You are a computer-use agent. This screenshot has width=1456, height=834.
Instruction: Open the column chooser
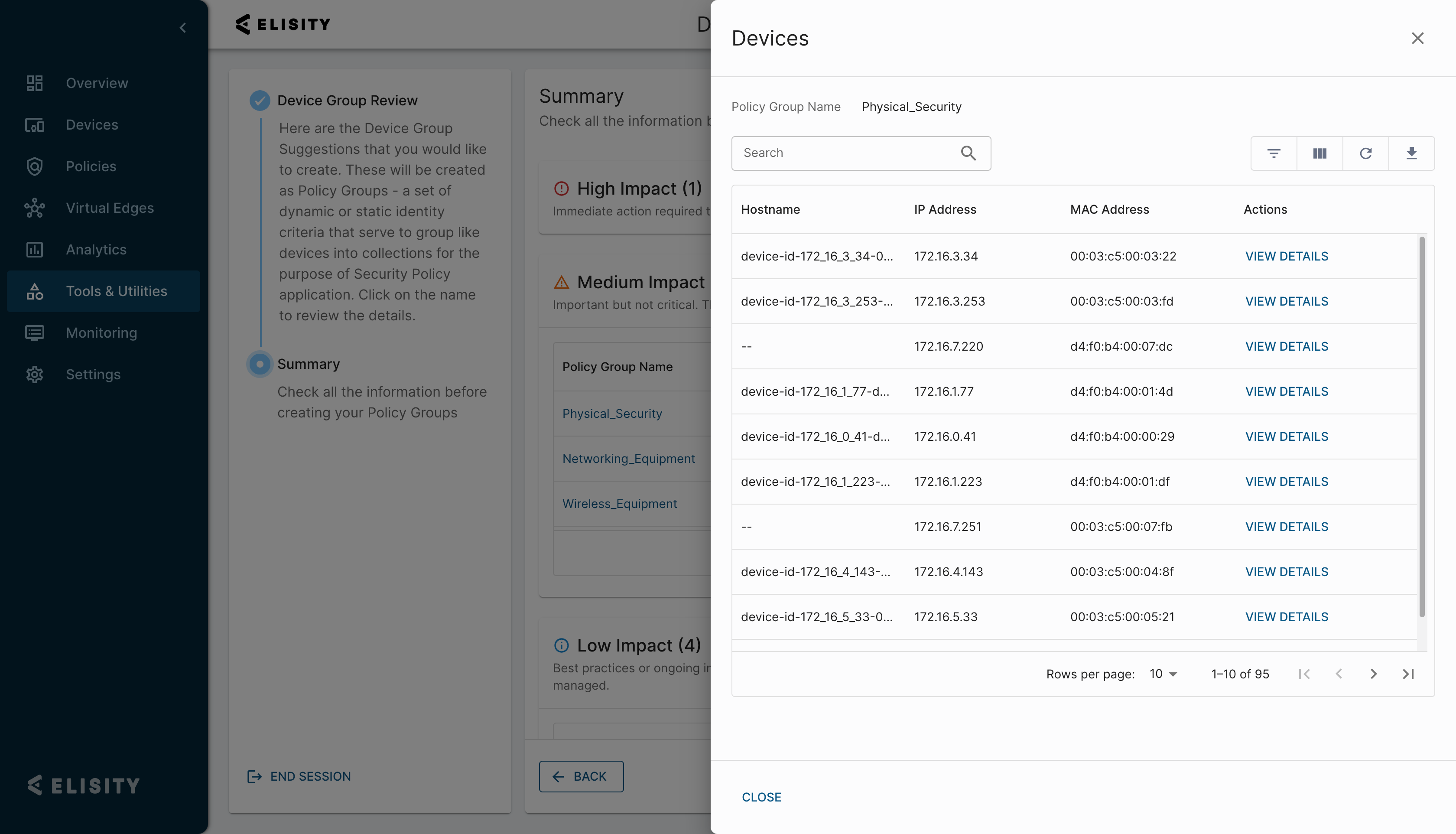pyautogui.click(x=1319, y=153)
